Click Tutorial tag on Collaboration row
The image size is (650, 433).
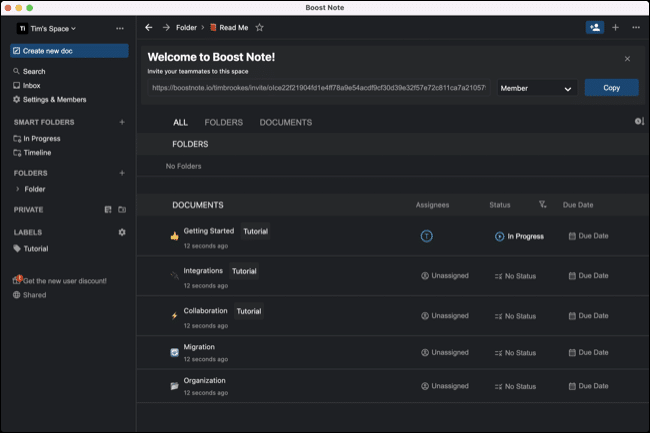tap(249, 311)
